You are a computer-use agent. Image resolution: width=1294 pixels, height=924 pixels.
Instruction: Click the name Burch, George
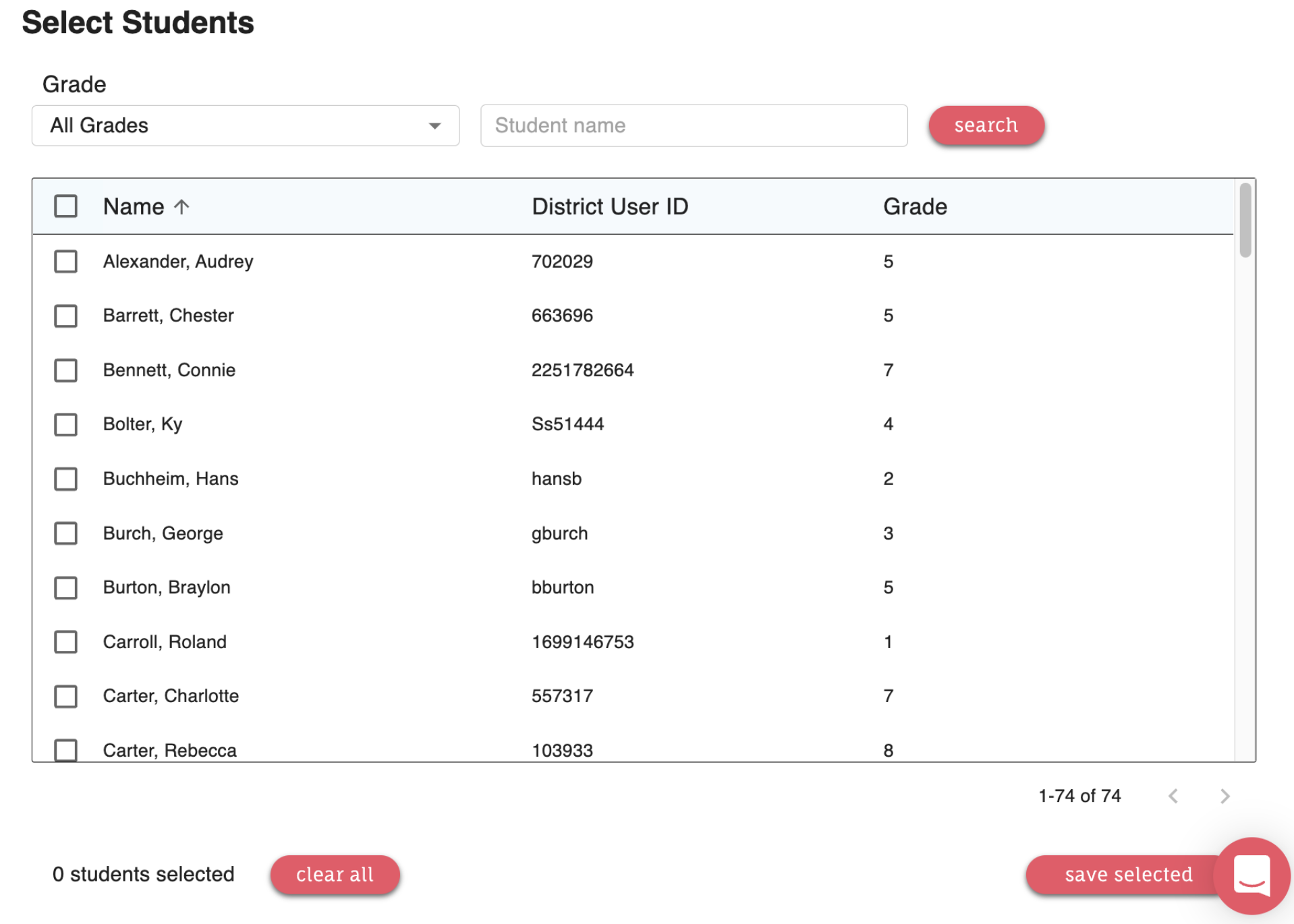tap(163, 533)
